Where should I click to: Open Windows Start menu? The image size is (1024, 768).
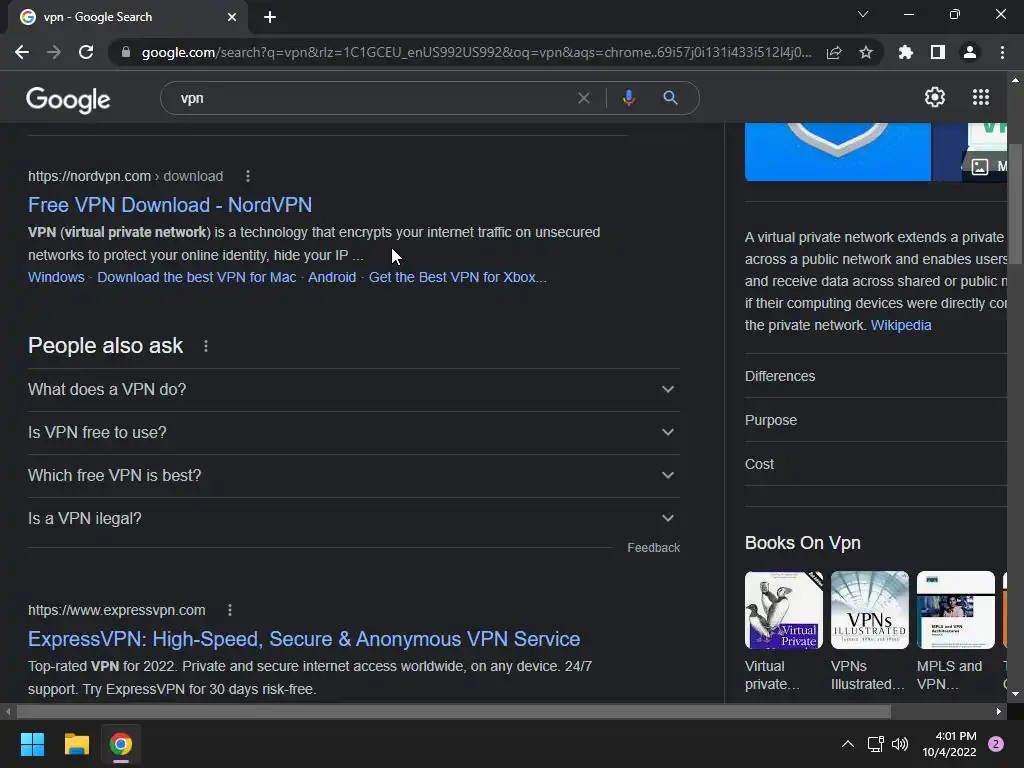[32, 744]
